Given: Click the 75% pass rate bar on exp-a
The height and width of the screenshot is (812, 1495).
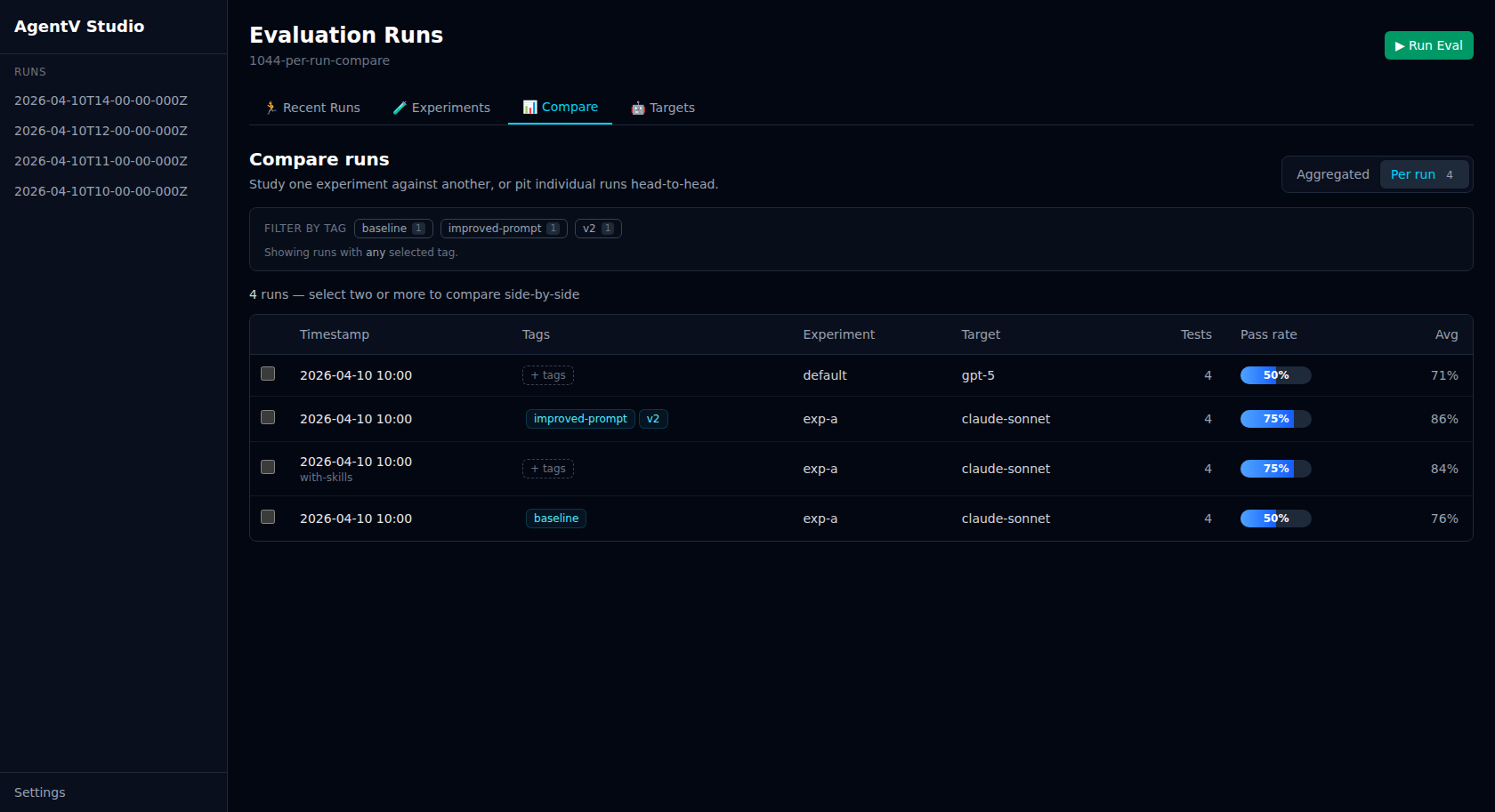Looking at the screenshot, I should 1275,418.
